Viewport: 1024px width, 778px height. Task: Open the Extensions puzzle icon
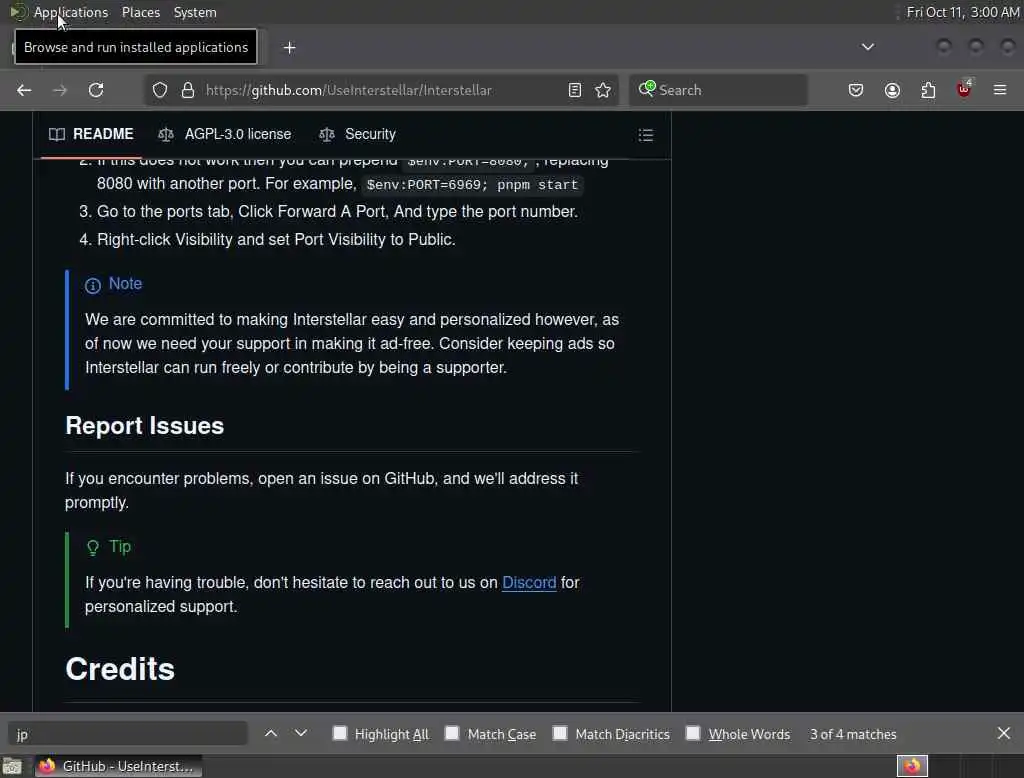[928, 90]
